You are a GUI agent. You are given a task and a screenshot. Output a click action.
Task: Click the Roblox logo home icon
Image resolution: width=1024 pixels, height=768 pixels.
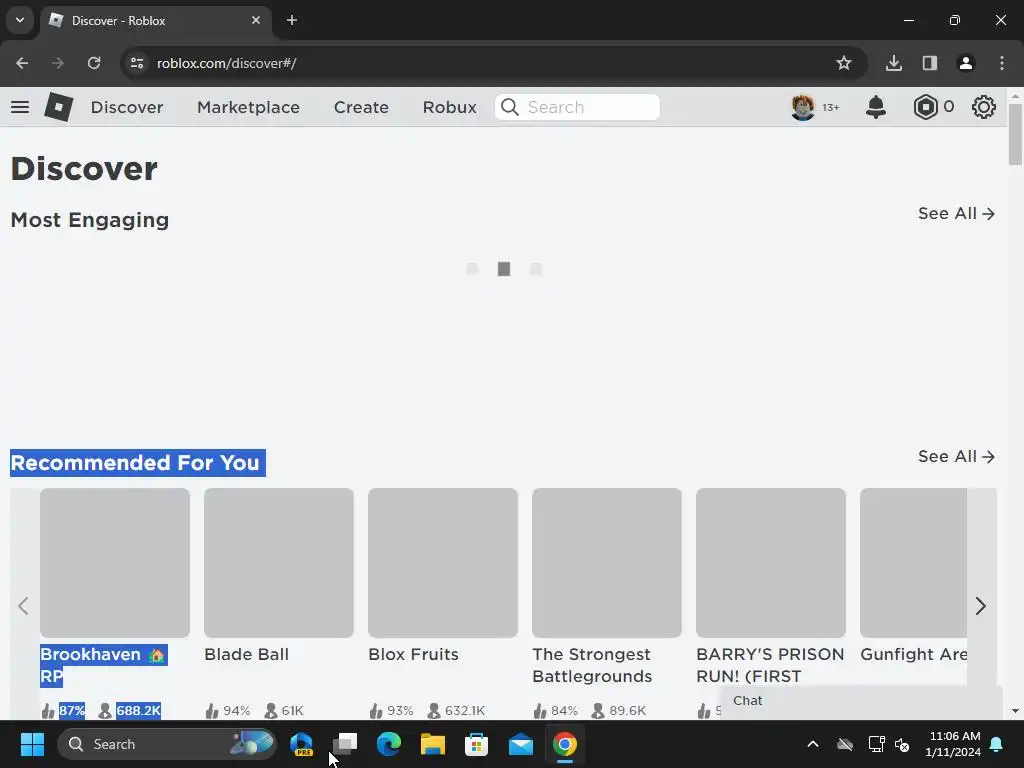point(58,107)
